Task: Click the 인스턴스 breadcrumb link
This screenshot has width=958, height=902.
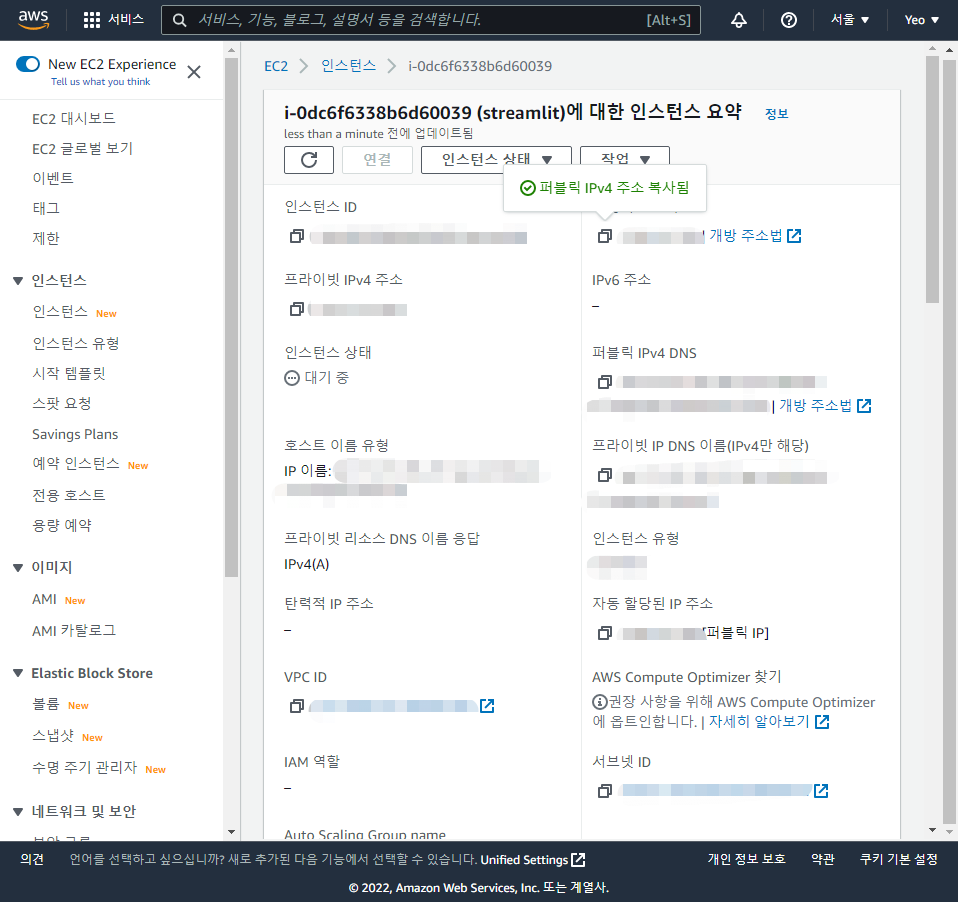Action: click(x=349, y=65)
